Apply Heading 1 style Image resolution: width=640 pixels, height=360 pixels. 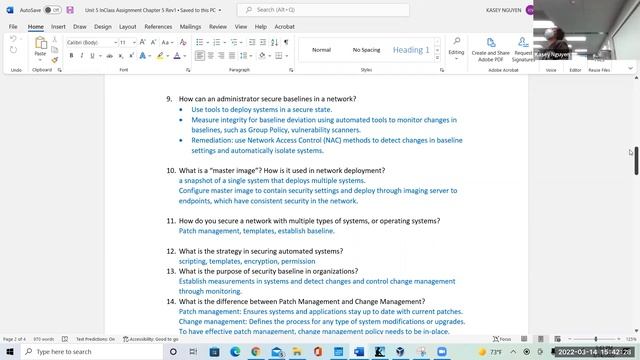point(411,50)
